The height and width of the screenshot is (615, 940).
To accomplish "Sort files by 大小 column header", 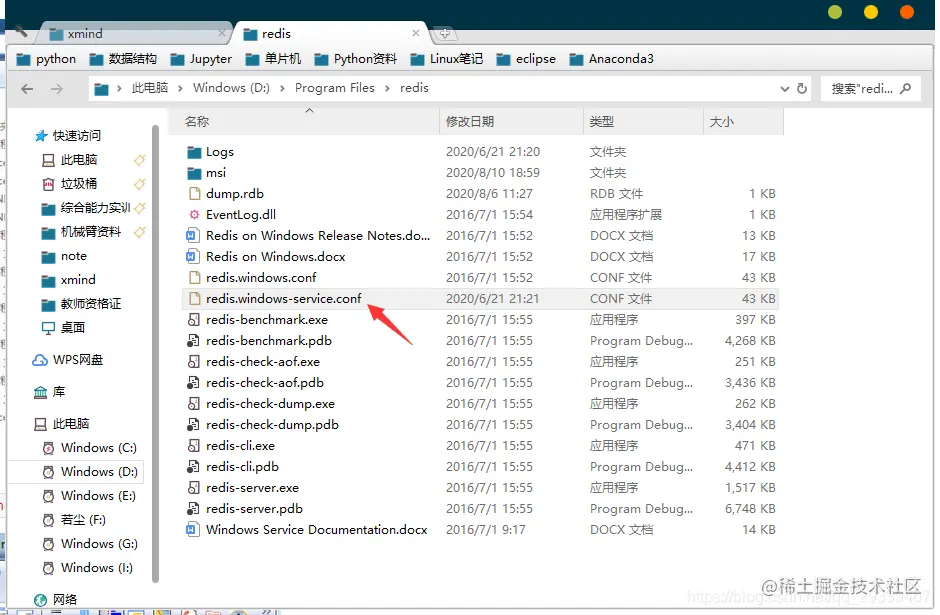I will [x=743, y=122].
